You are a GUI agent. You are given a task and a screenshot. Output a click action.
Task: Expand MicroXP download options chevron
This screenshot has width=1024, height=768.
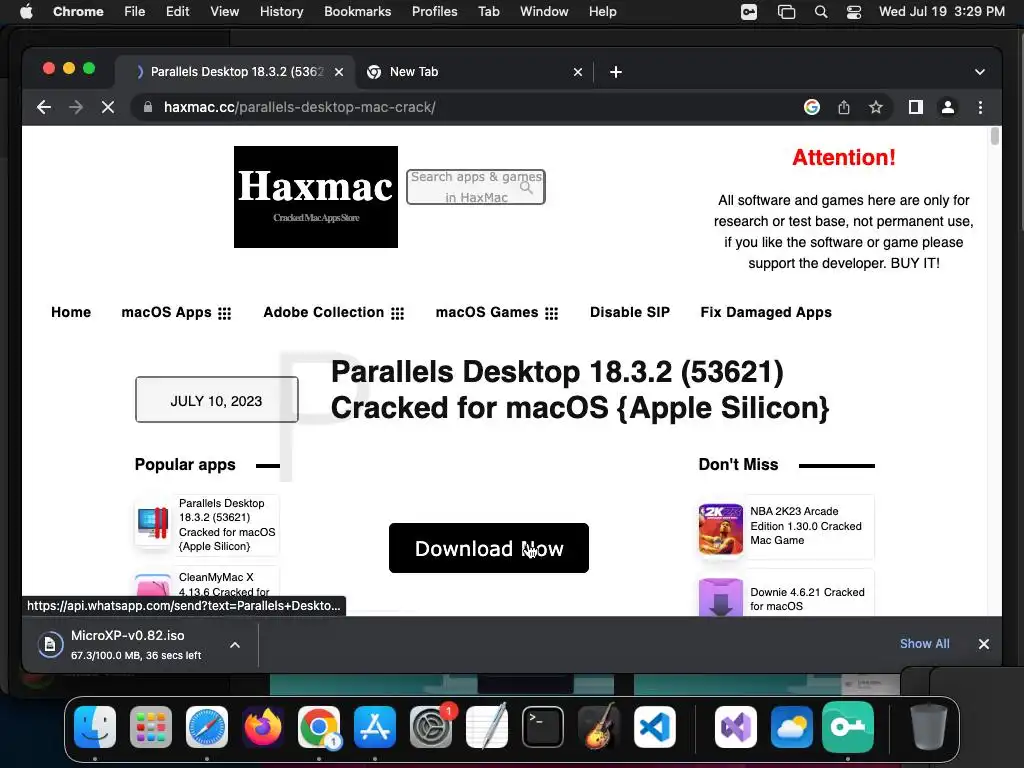(x=235, y=645)
